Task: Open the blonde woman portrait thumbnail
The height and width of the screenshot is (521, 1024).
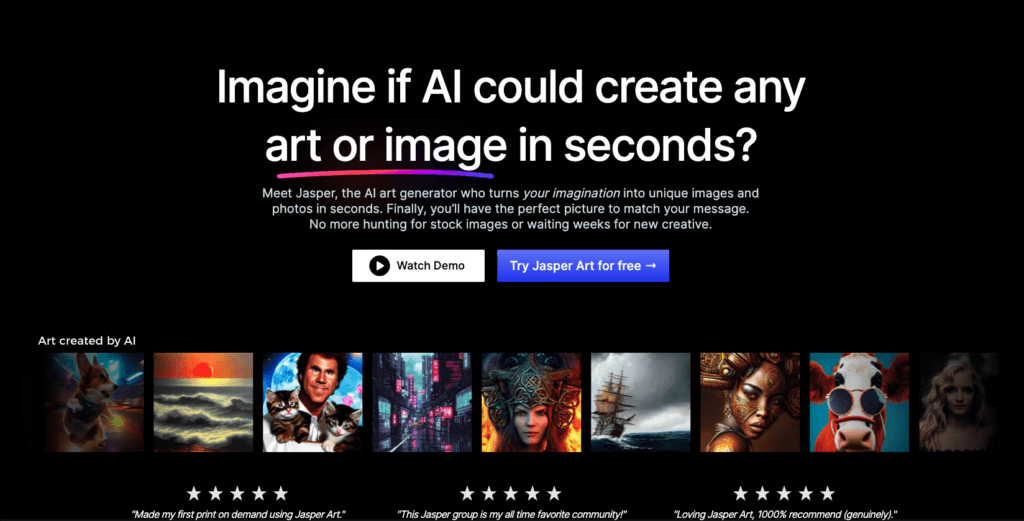Action: 958,402
